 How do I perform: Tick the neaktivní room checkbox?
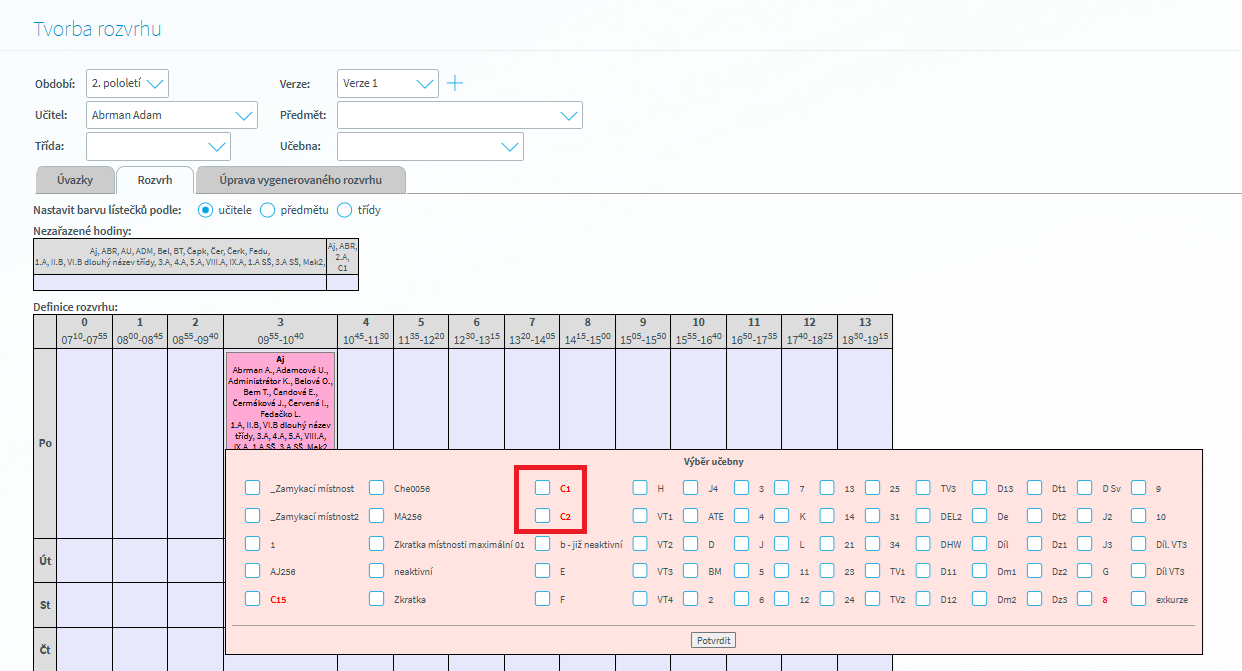pyautogui.click(x=376, y=571)
